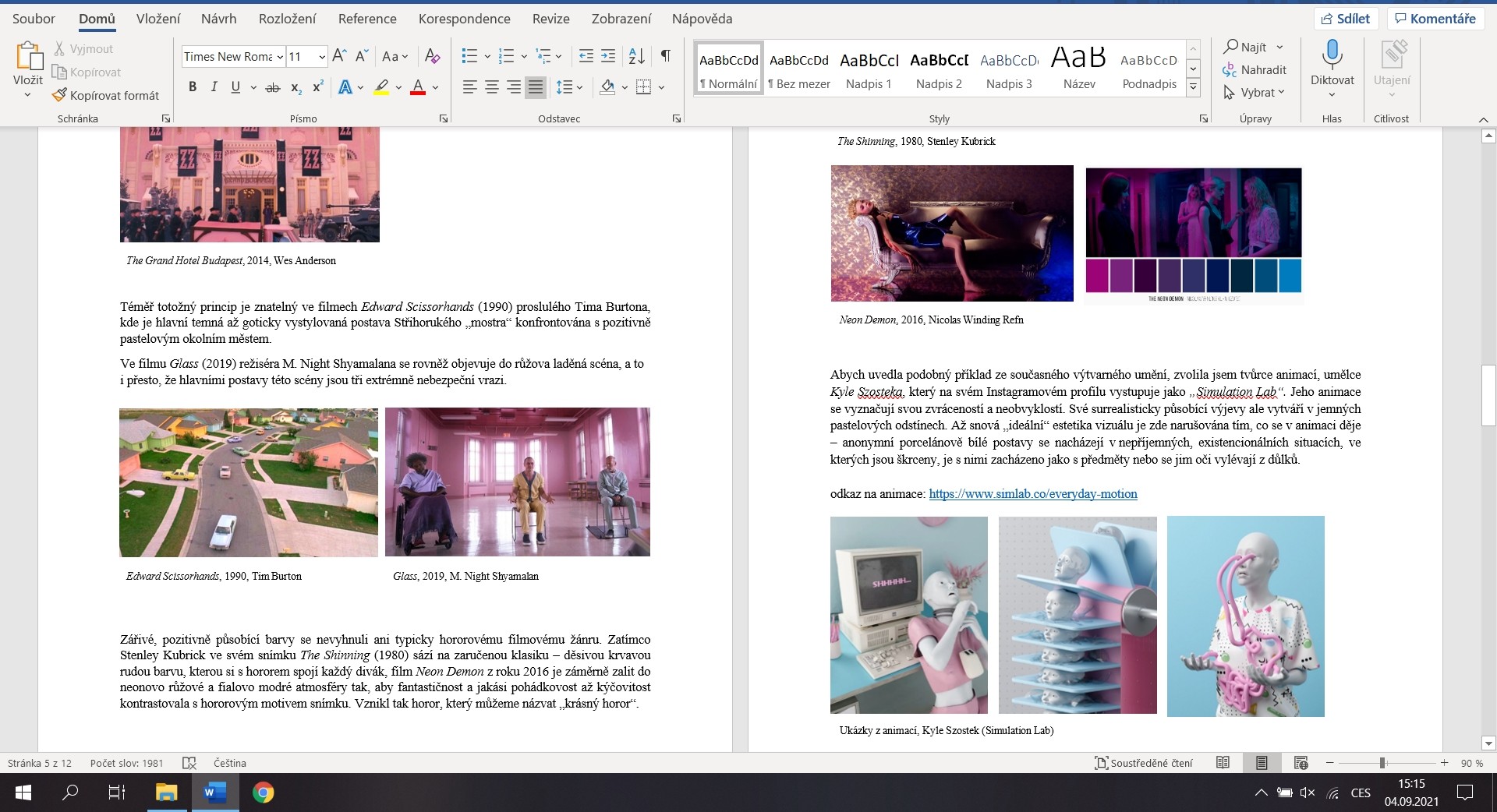Switch to the Reference tab
Viewport: 1497px width, 812px height.
(367, 19)
